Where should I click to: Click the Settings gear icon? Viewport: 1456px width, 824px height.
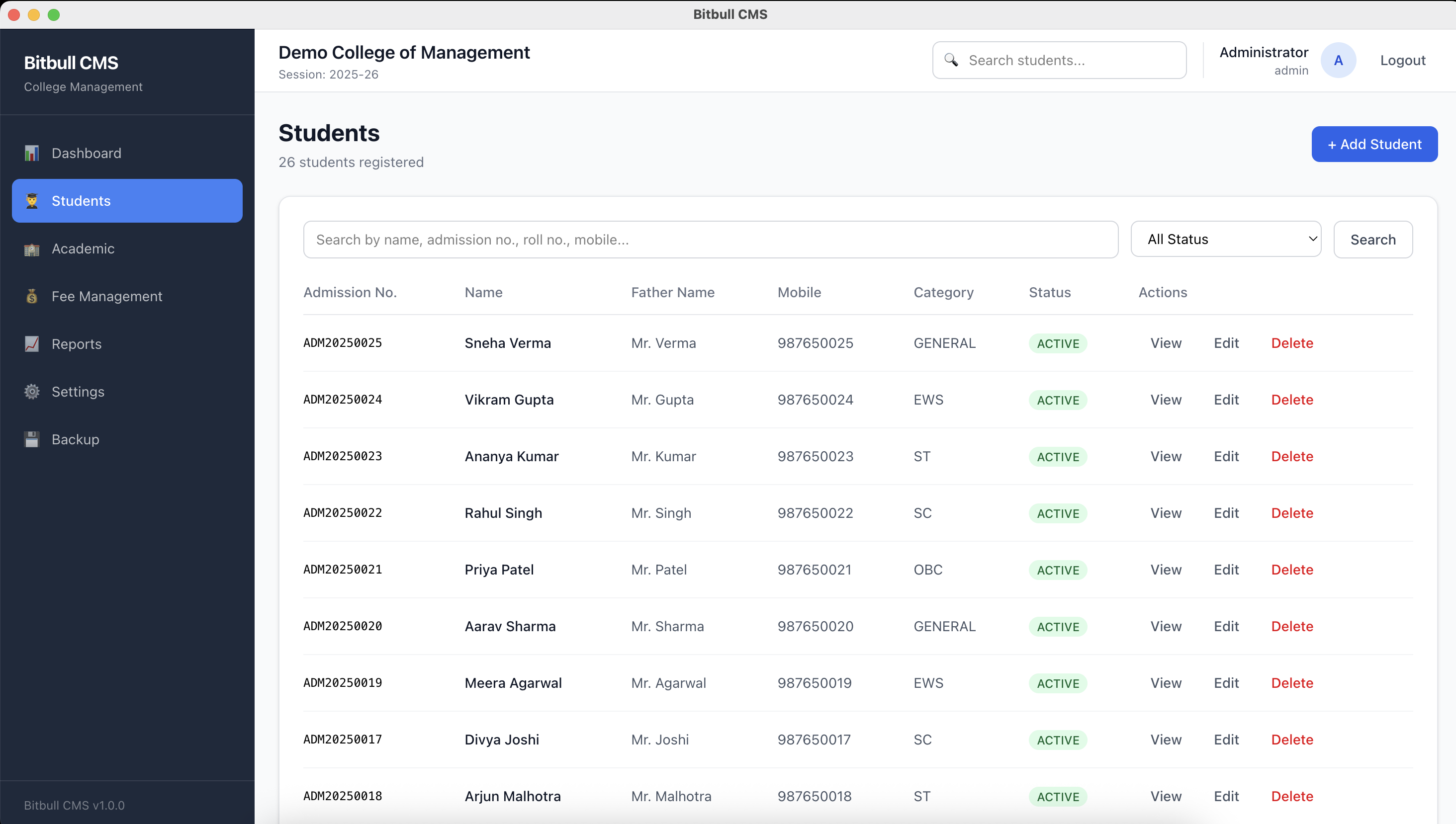click(32, 392)
